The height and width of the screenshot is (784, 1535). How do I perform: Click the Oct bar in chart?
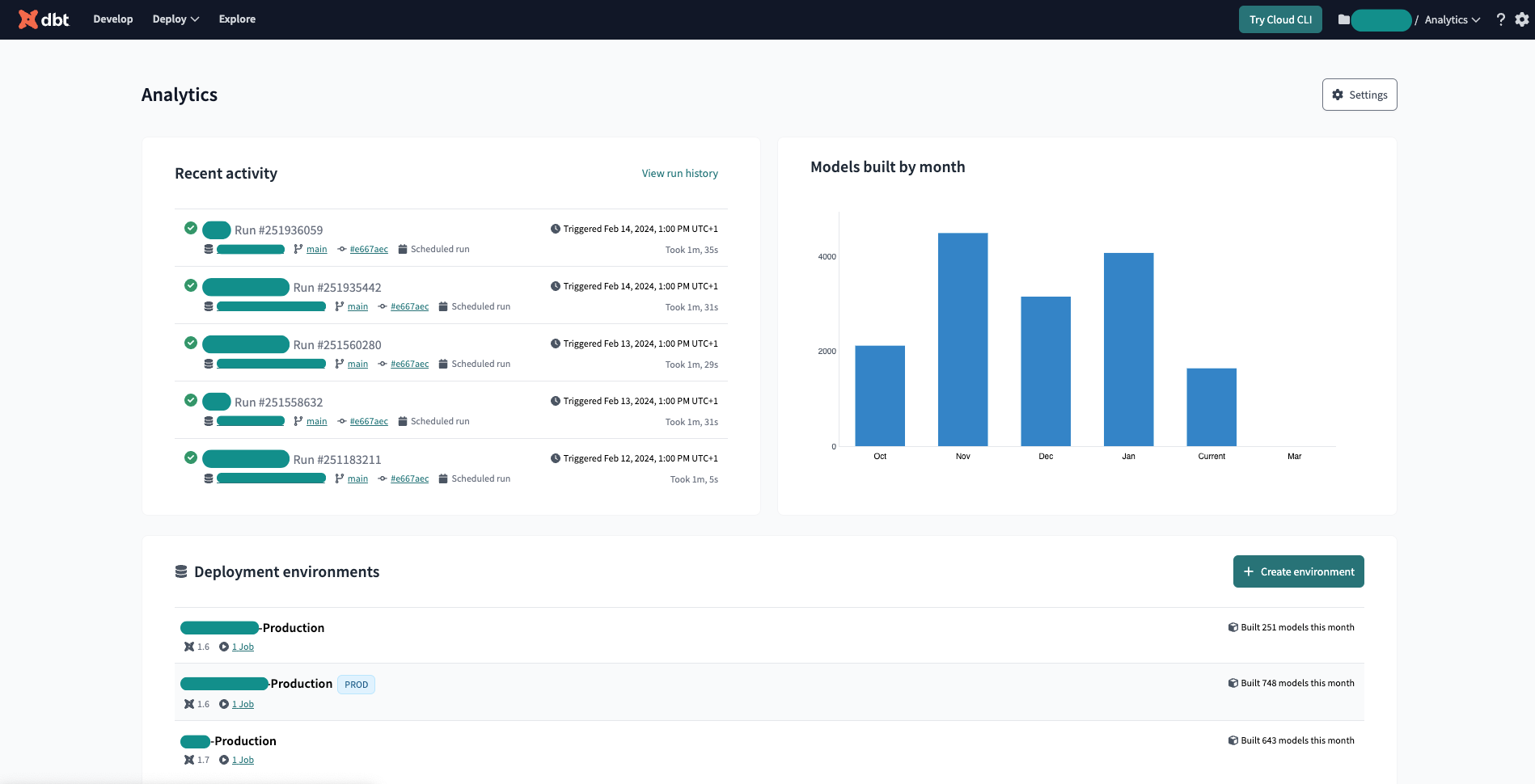click(x=880, y=396)
